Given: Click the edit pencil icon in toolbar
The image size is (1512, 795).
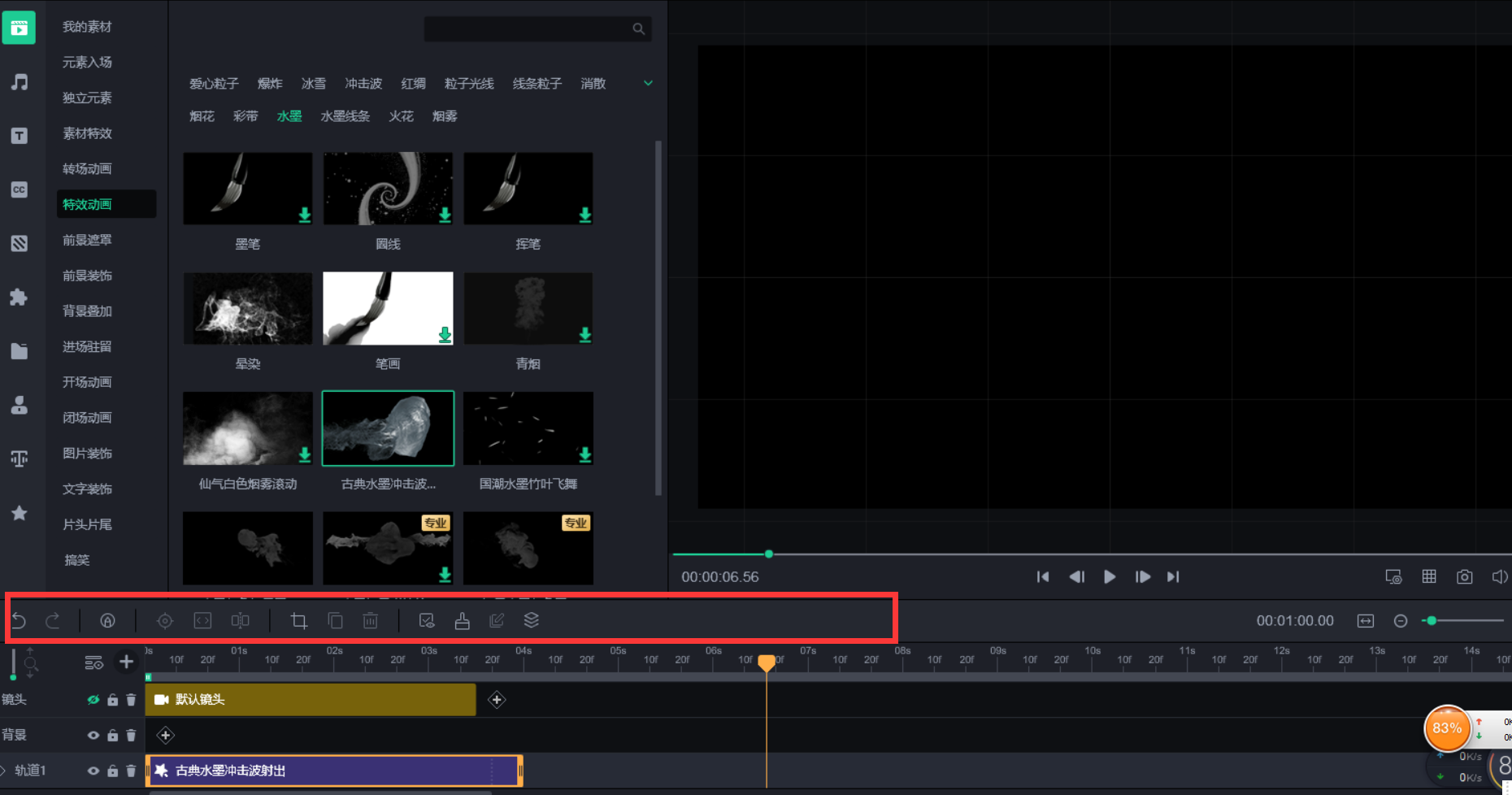Looking at the screenshot, I should point(497,621).
